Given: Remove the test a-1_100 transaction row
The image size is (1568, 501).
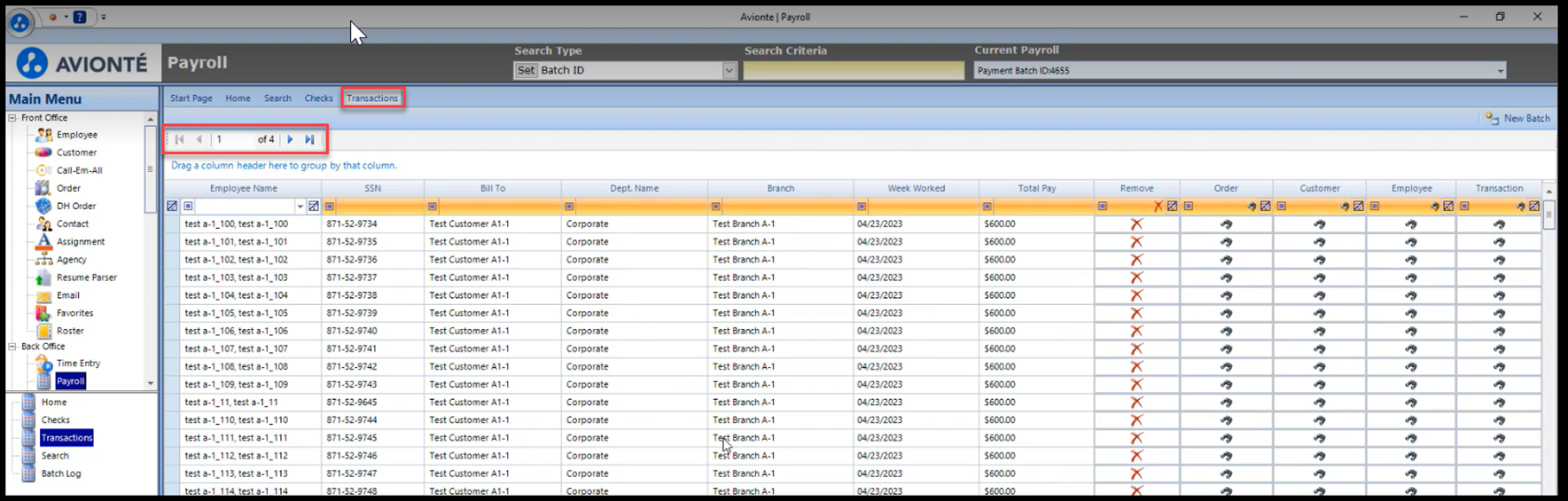Looking at the screenshot, I should click(x=1136, y=224).
